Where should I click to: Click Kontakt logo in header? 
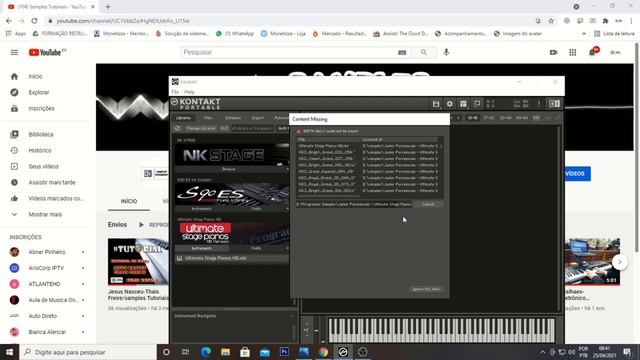[x=196, y=104]
